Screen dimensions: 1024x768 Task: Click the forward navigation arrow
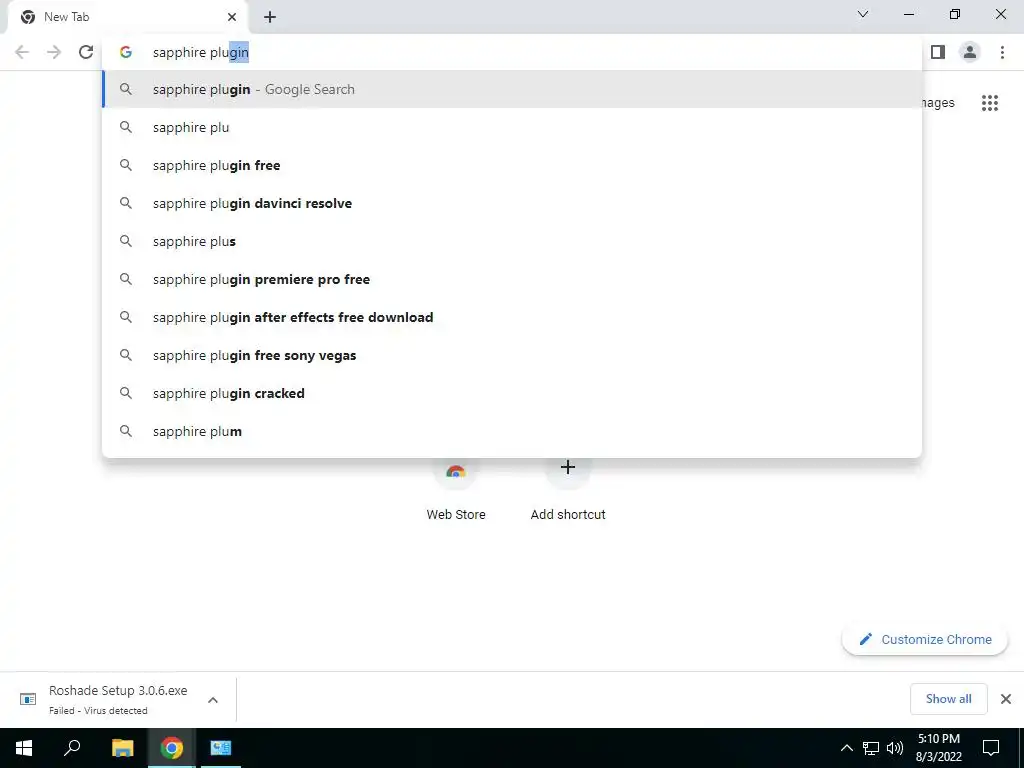click(54, 52)
